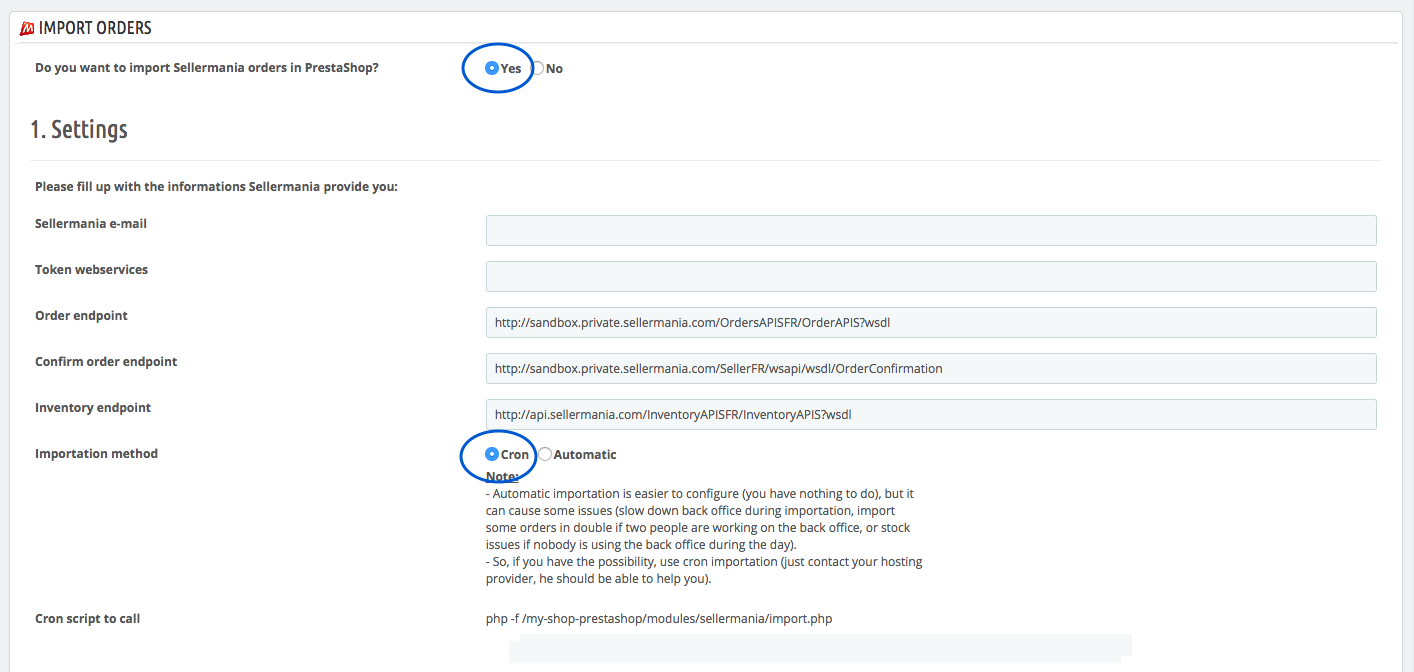Click the 'Do you want to import Sellermania orders' question
Image resolution: width=1414 pixels, height=672 pixels.
[207, 68]
